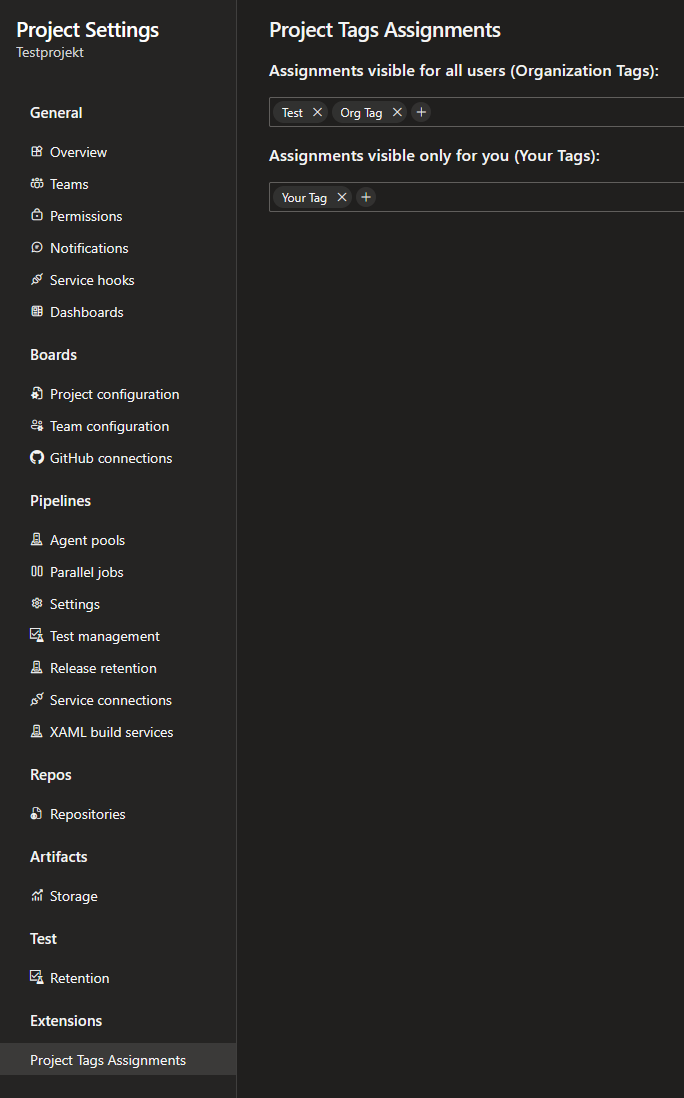This screenshot has width=684, height=1098.
Task: Click the Overview icon in the sidebar
Action: [37, 151]
